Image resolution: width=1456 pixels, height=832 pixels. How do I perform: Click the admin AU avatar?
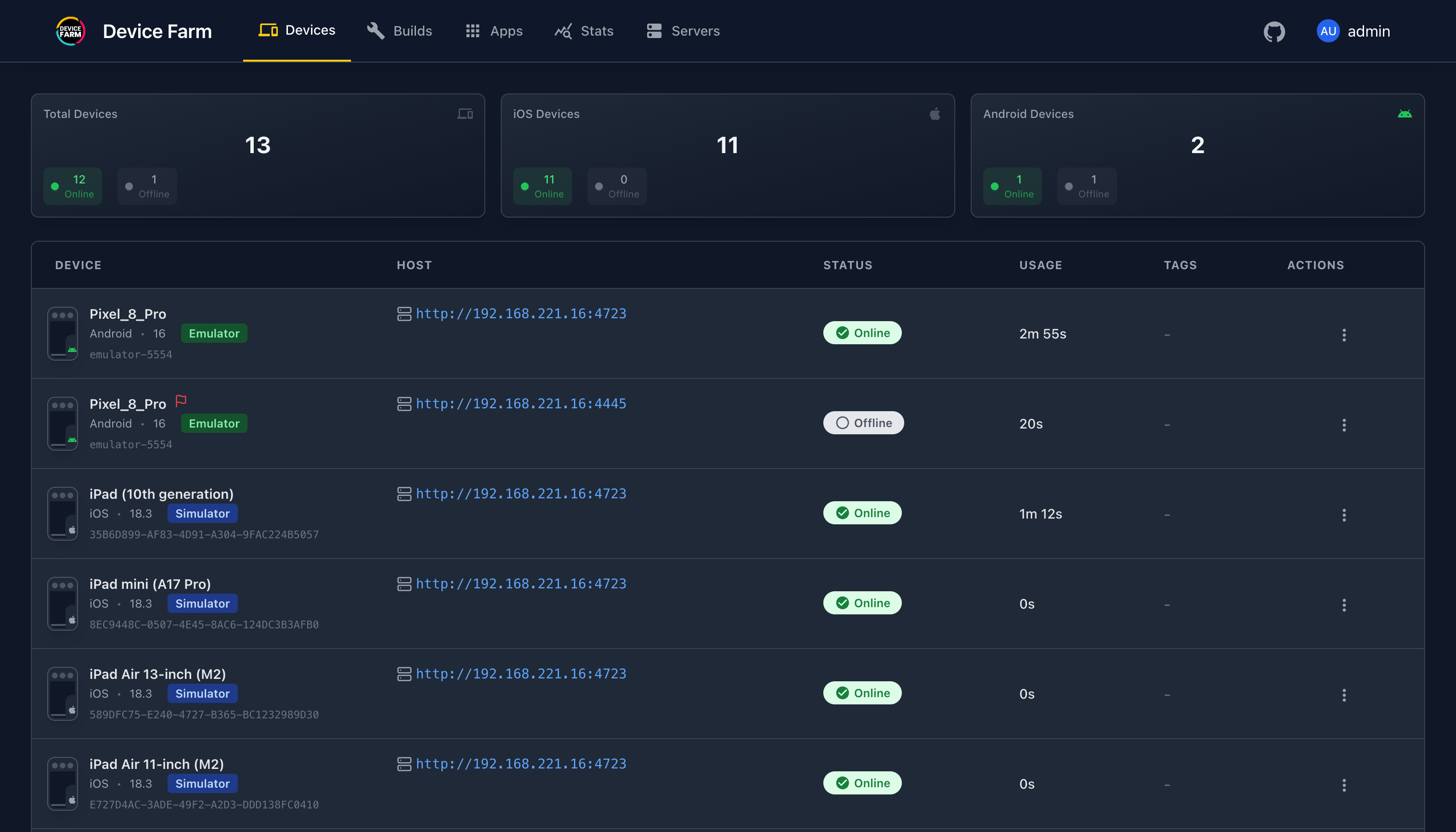(1327, 31)
